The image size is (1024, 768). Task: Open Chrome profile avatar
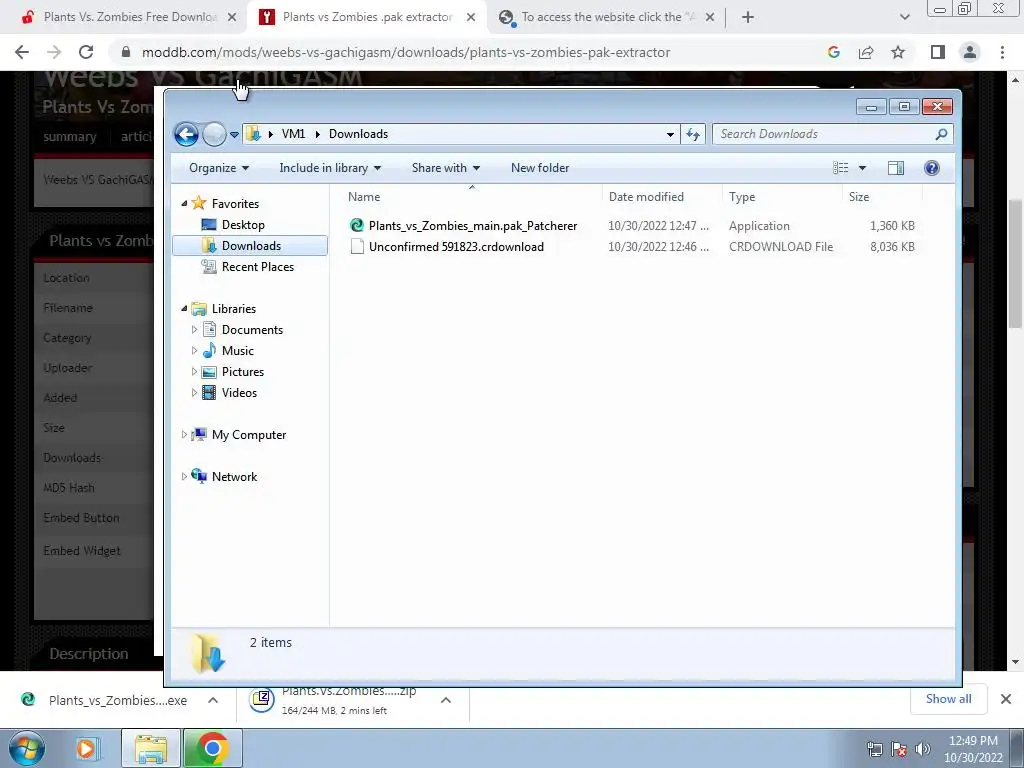(x=970, y=52)
